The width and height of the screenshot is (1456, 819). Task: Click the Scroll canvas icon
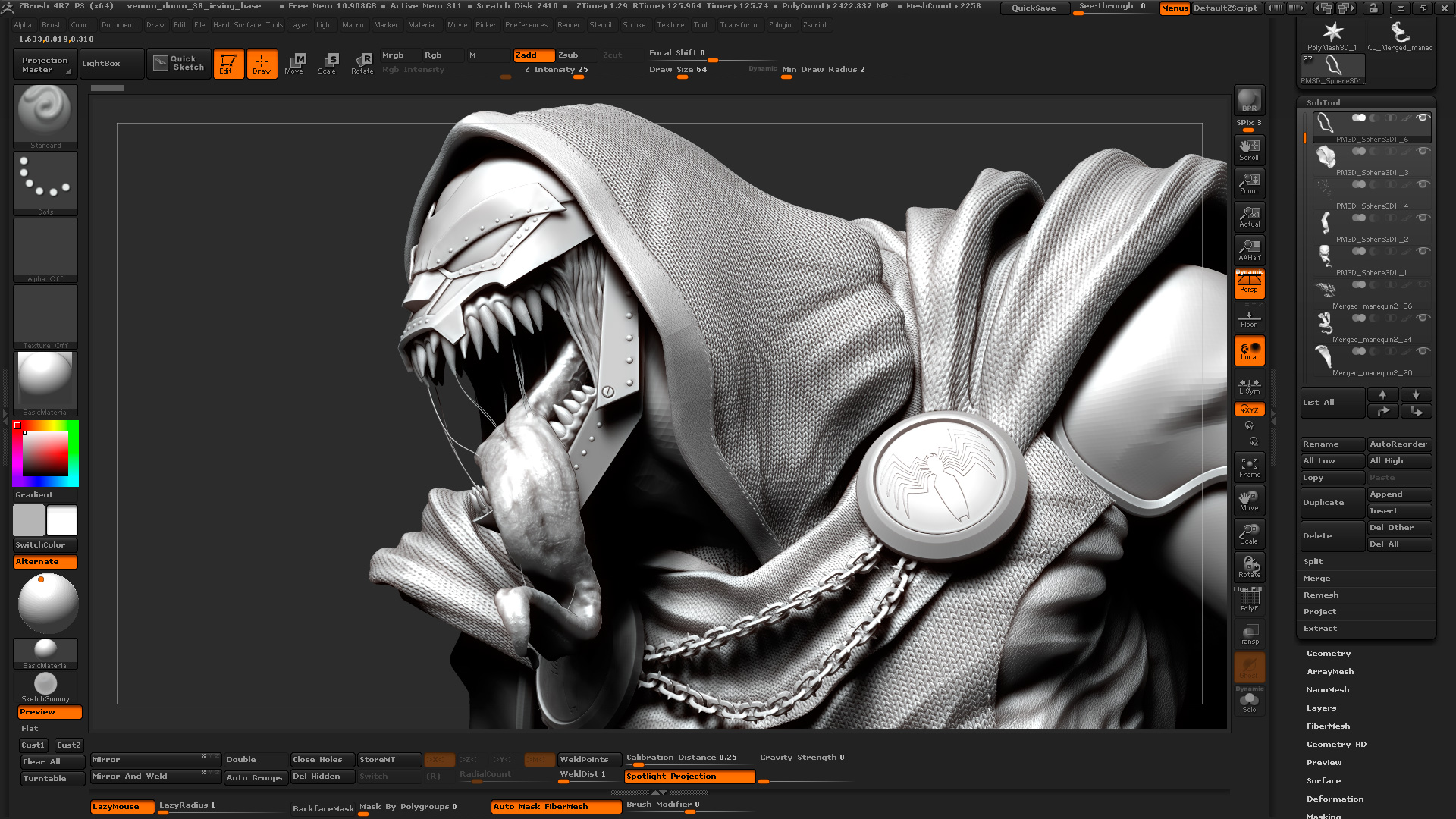tap(1249, 150)
